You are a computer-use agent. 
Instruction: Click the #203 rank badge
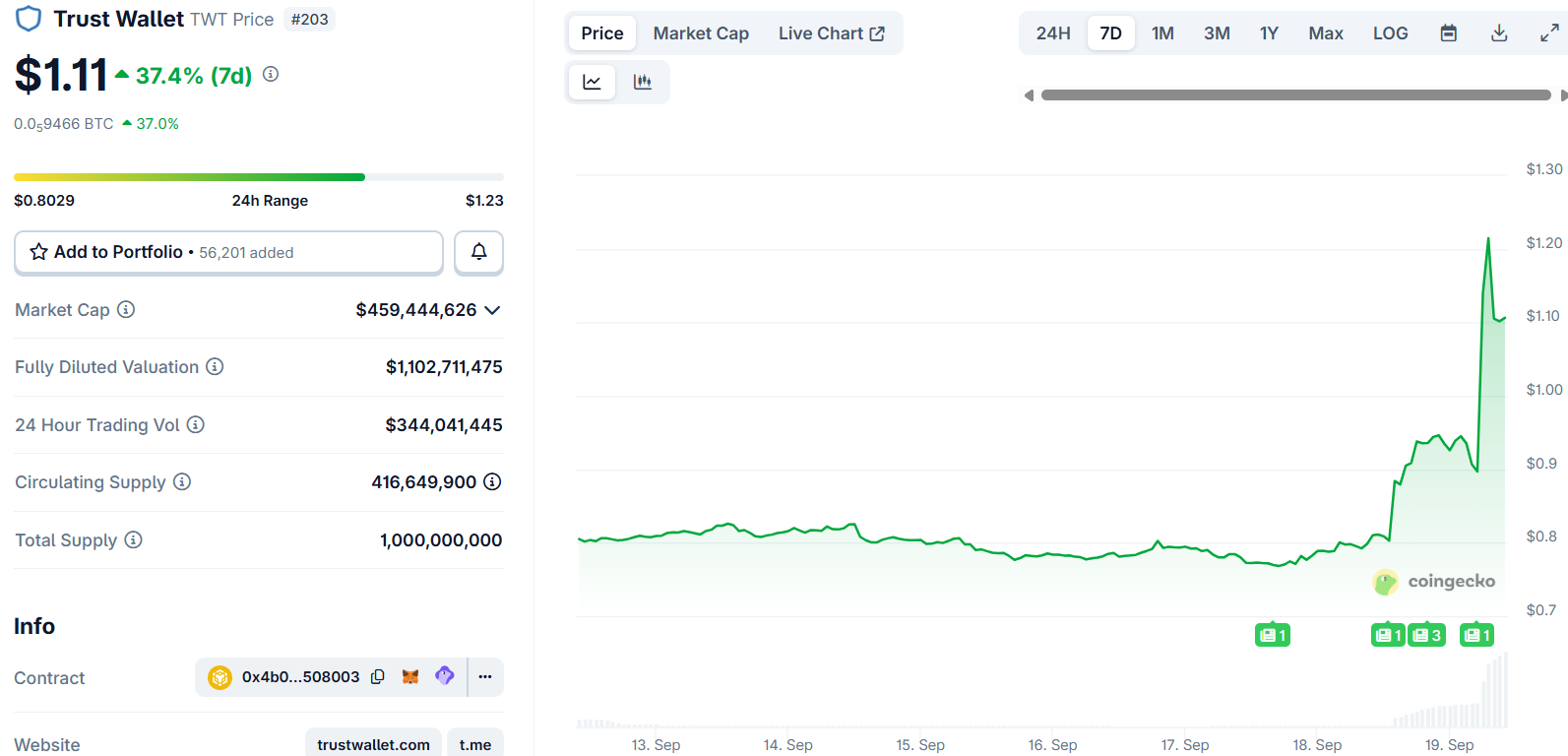pyautogui.click(x=309, y=20)
